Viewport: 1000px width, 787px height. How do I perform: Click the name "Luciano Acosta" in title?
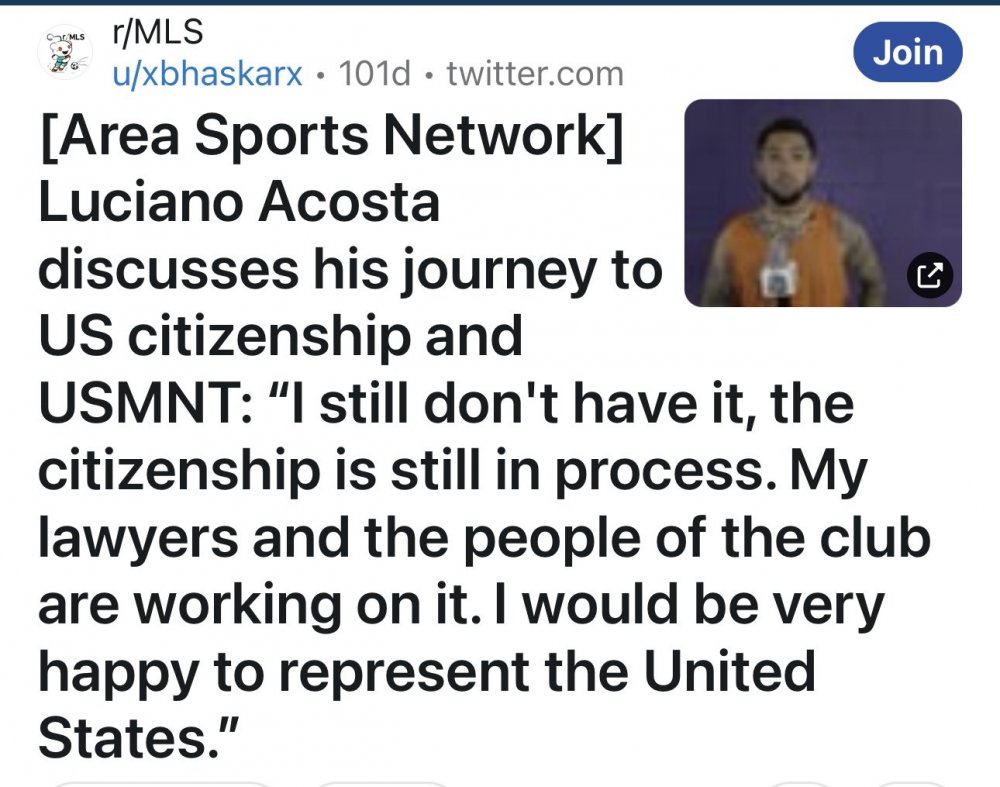239,203
